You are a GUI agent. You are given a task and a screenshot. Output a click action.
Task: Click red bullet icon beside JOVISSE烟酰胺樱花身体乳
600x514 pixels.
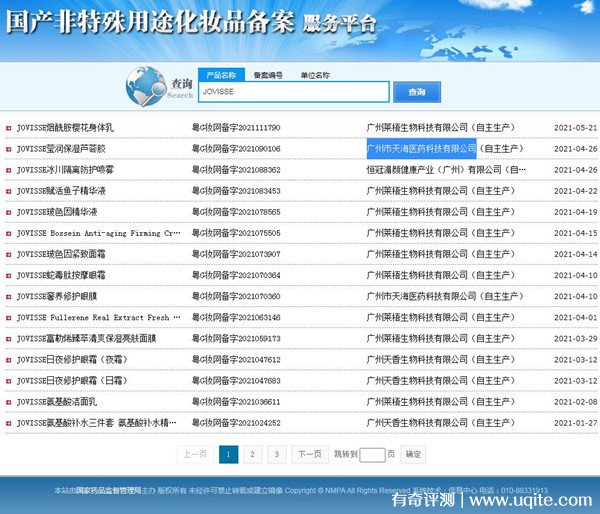(x=9, y=128)
